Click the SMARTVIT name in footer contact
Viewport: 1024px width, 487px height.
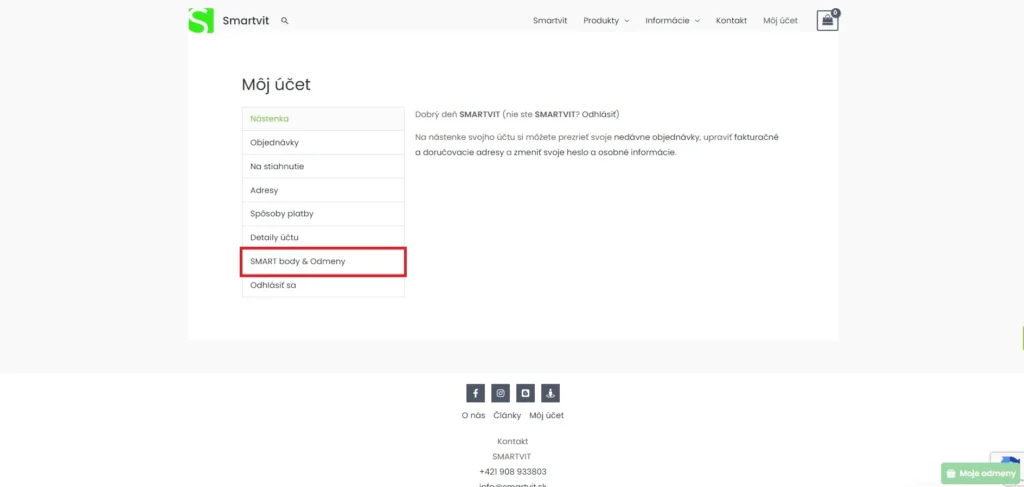pos(513,456)
